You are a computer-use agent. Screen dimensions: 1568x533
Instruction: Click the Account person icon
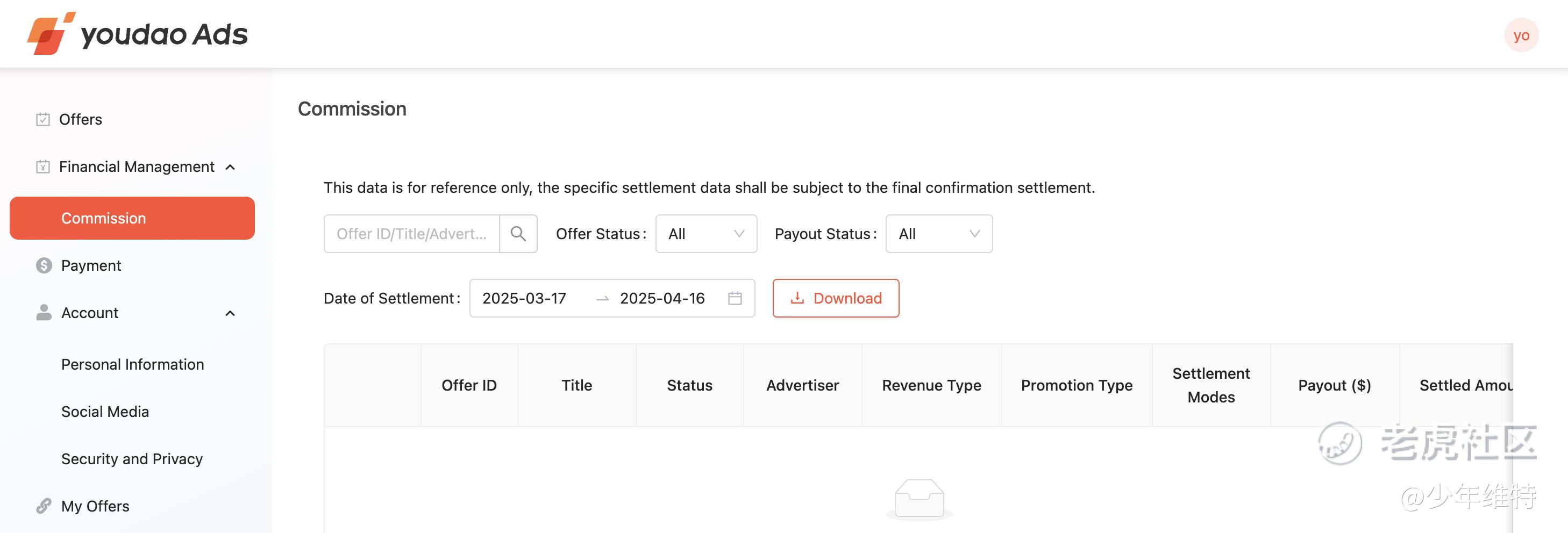pos(44,313)
